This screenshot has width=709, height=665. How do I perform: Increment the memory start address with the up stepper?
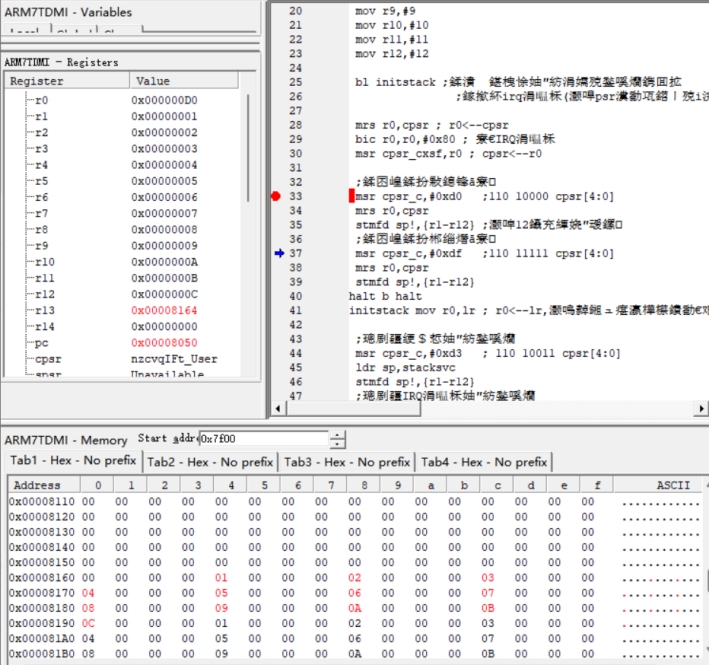337,435
